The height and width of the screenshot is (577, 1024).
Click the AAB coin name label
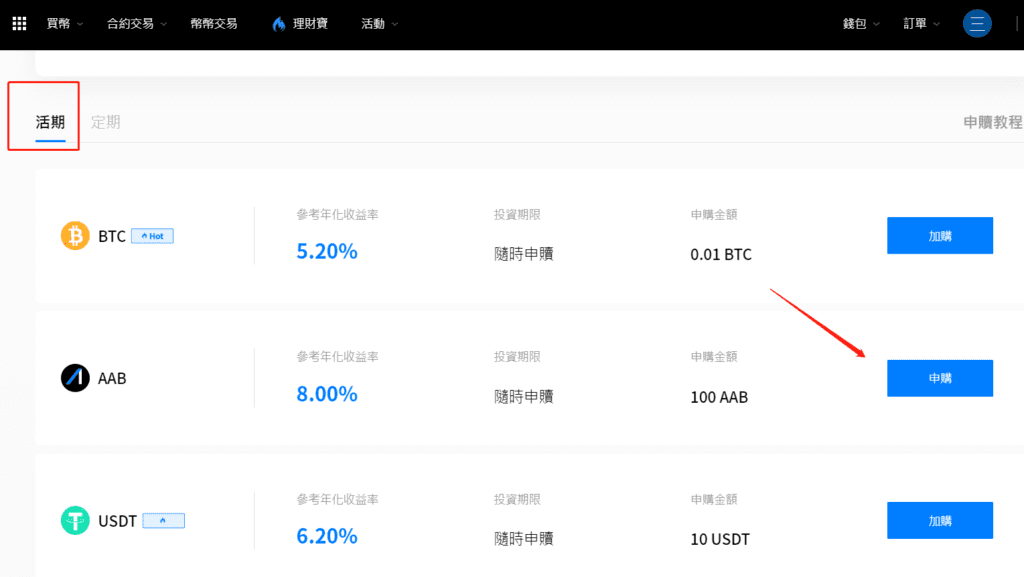click(112, 378)
